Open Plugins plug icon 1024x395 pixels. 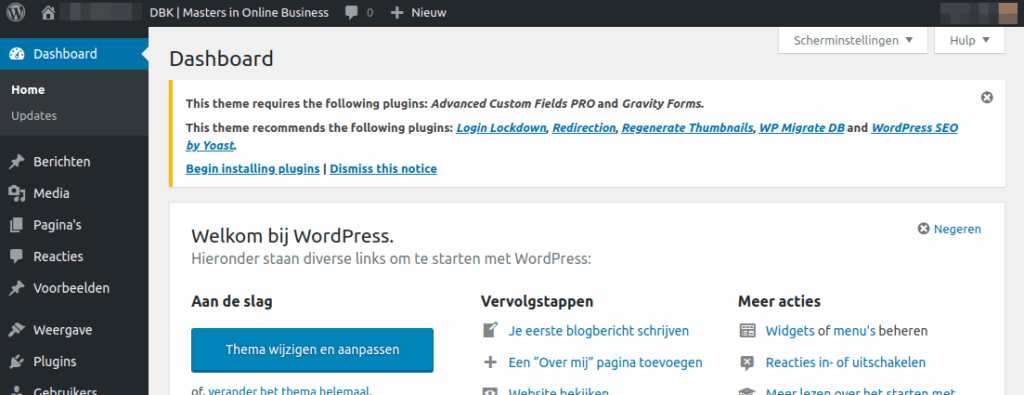pos(16,362)
